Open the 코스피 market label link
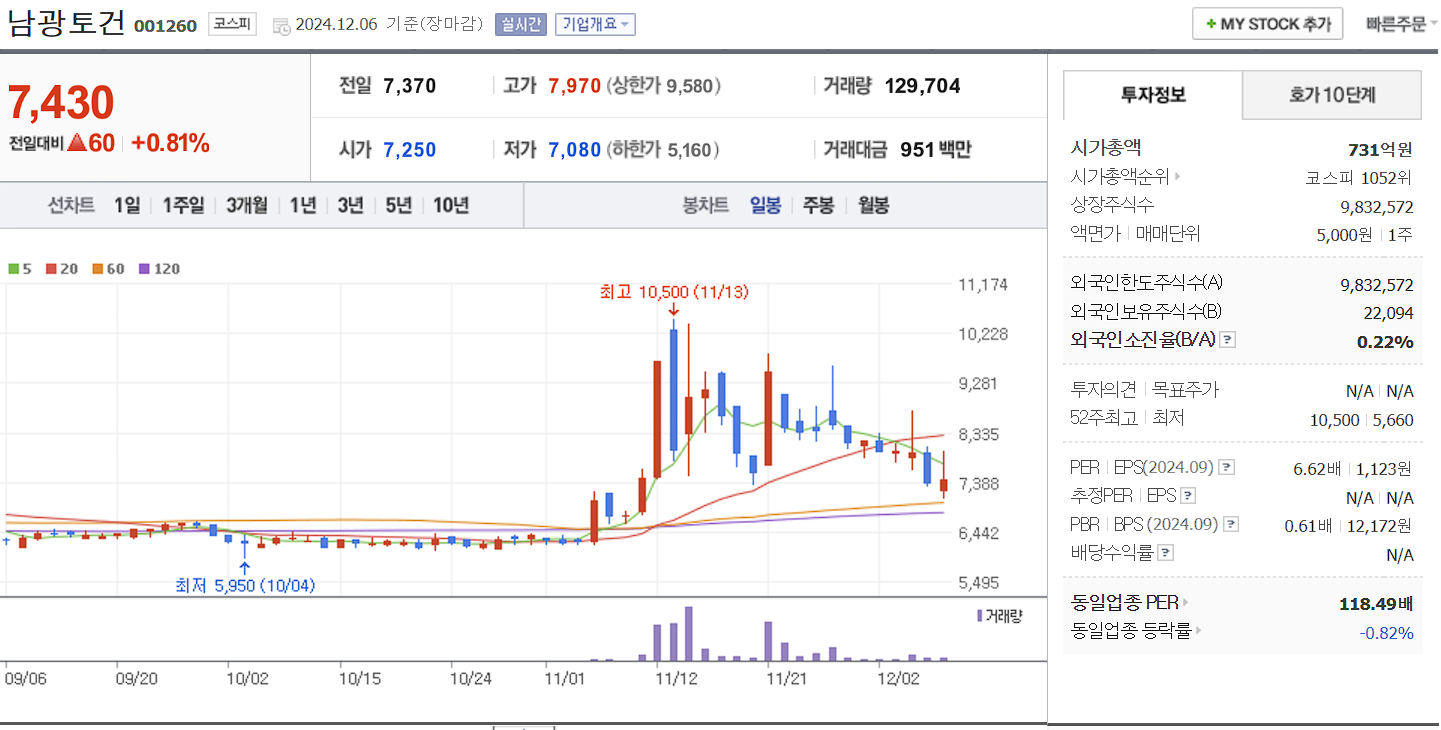 (x=230, y=24)
